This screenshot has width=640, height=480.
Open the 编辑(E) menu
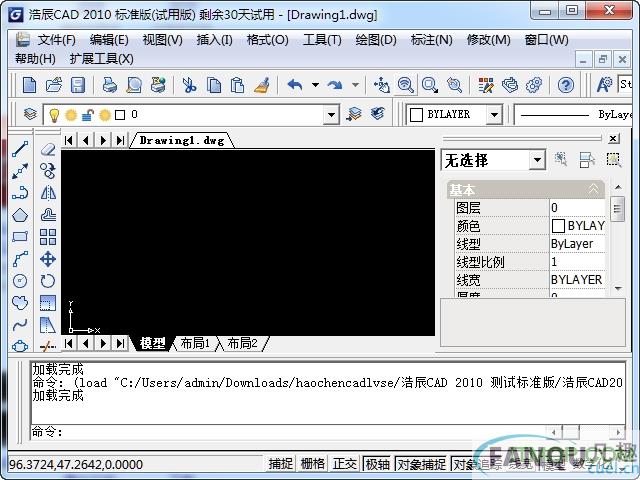click(109, 40)
